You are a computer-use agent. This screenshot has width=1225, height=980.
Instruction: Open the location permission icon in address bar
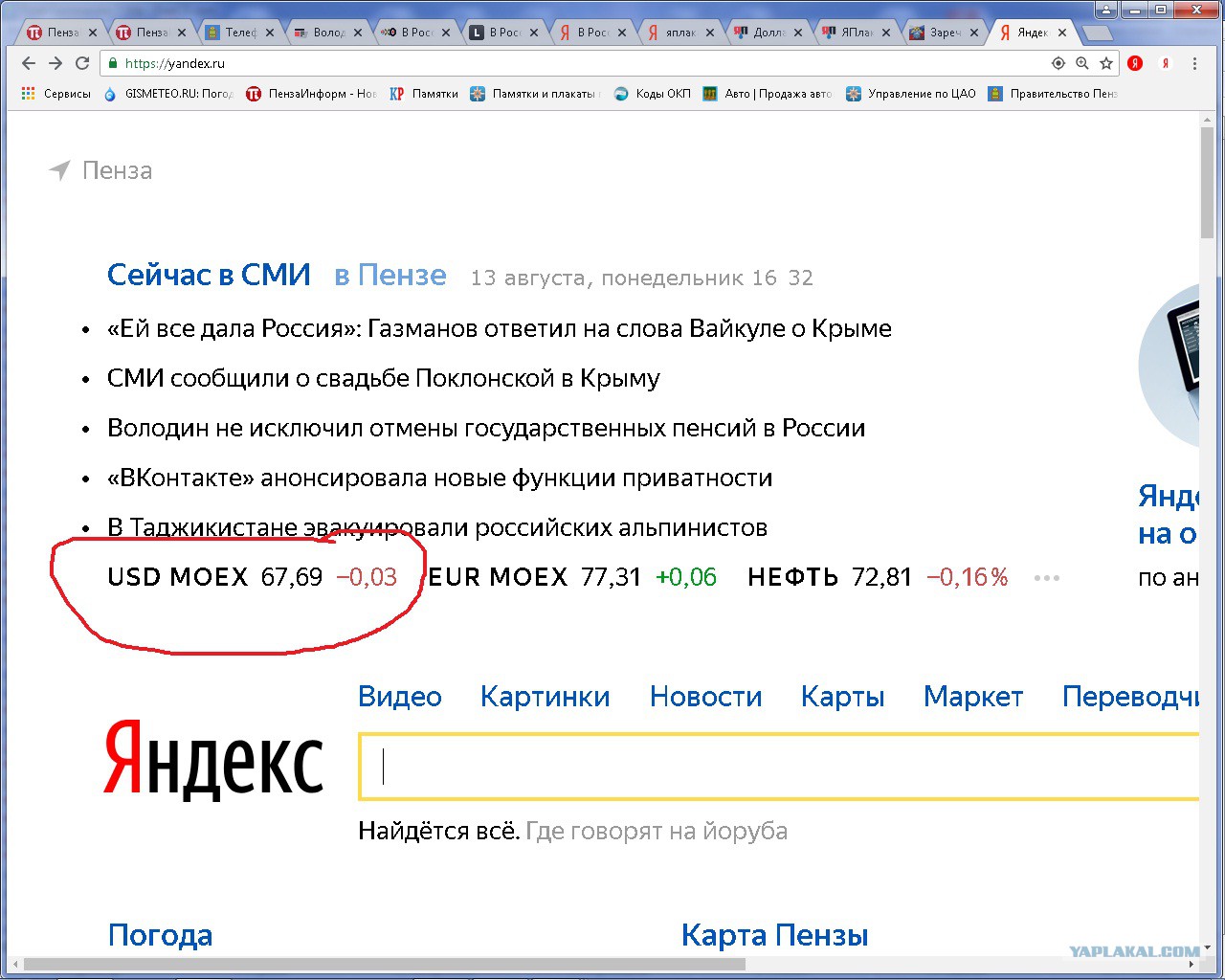click(x=1058, y=63)
